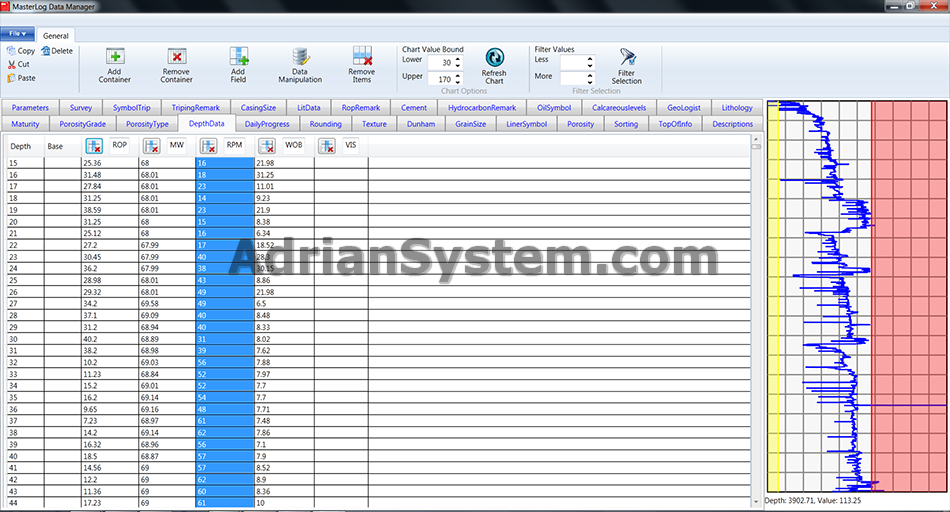This screenshot has width=950, height=512.
Task: Open the HydrocarbonRemark tab
Action: point(482,108)
